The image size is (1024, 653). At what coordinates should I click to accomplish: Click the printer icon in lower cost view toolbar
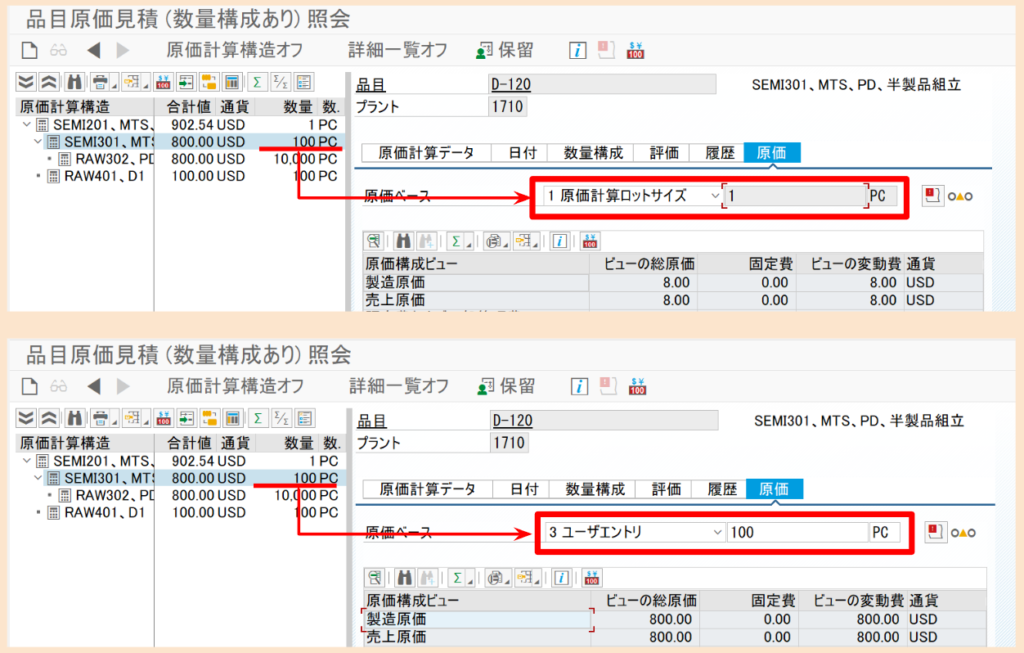point(495,578)
